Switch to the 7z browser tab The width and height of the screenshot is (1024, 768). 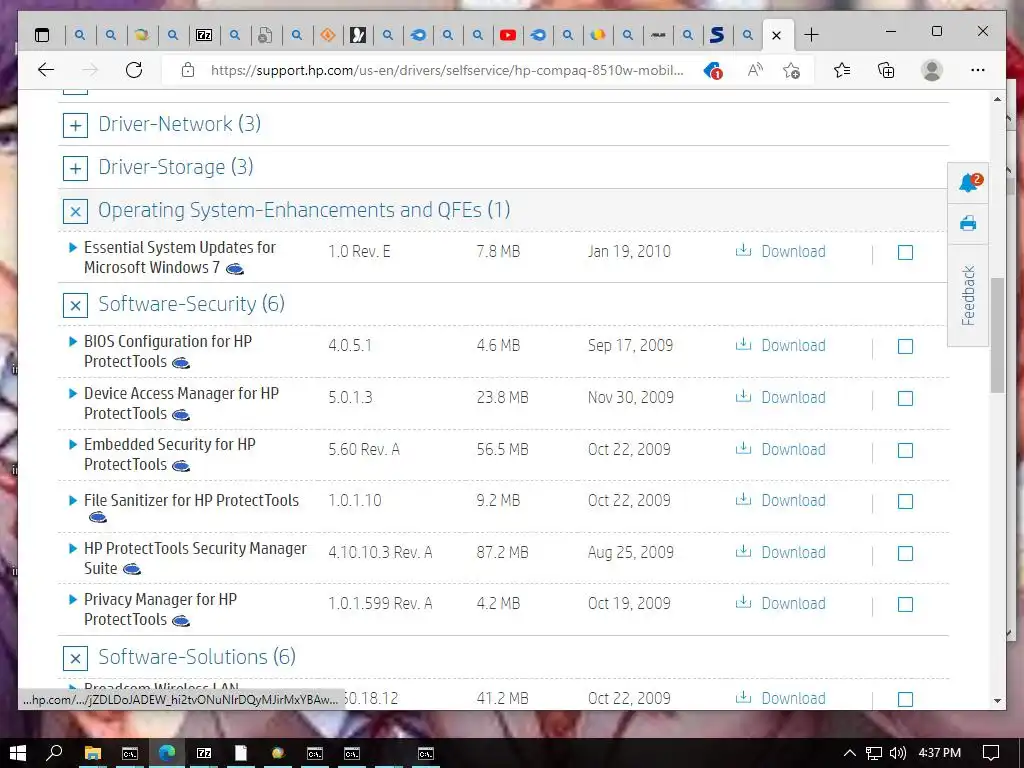click(204, 35)
